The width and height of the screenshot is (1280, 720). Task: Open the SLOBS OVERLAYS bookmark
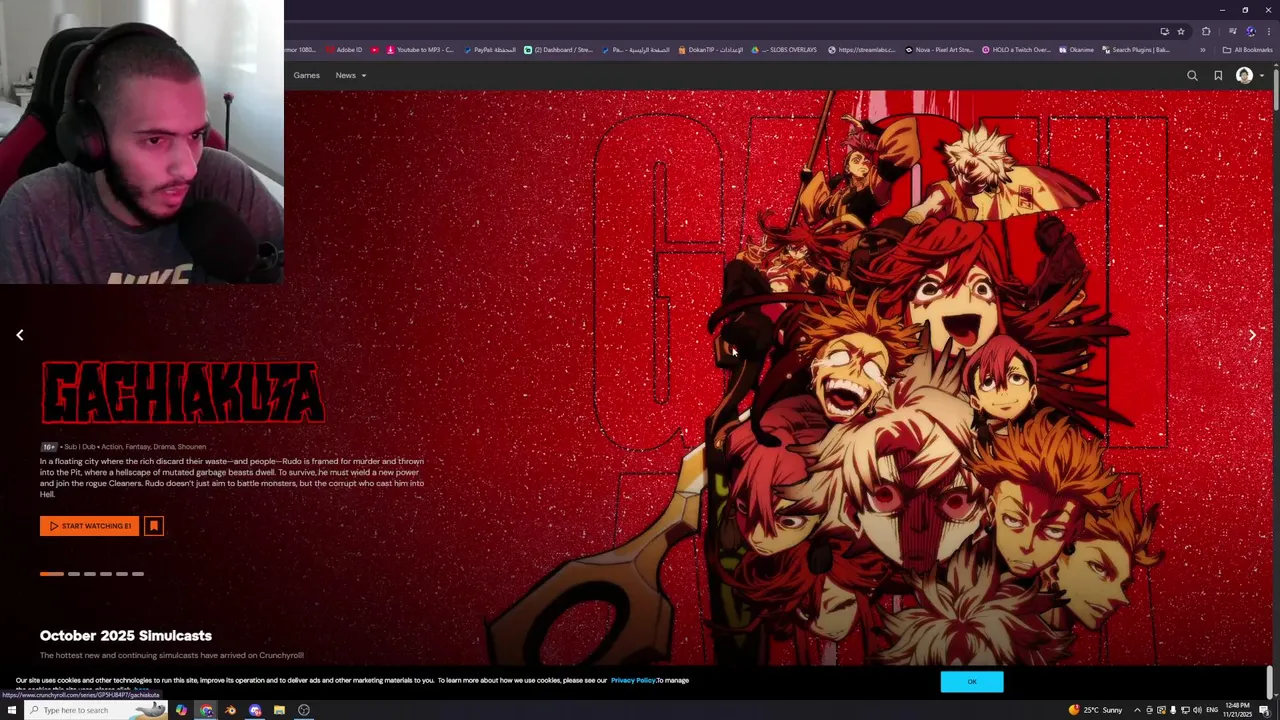tap(784, 50)
